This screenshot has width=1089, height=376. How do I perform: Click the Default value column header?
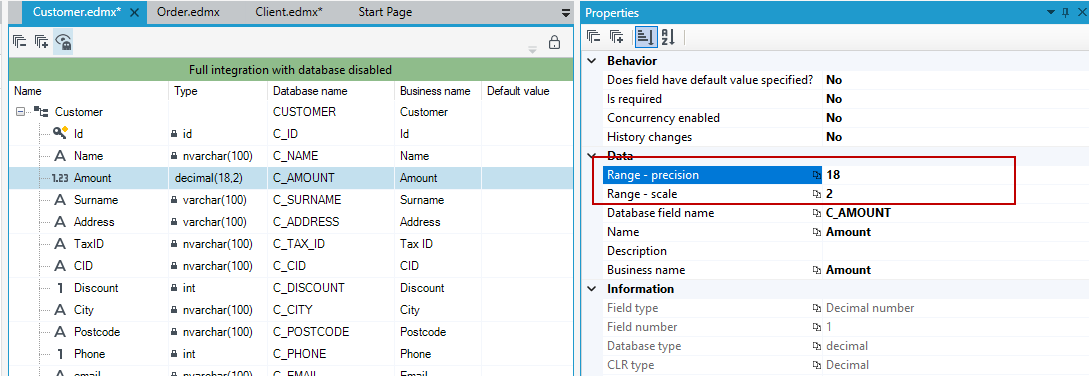(527, 91)
